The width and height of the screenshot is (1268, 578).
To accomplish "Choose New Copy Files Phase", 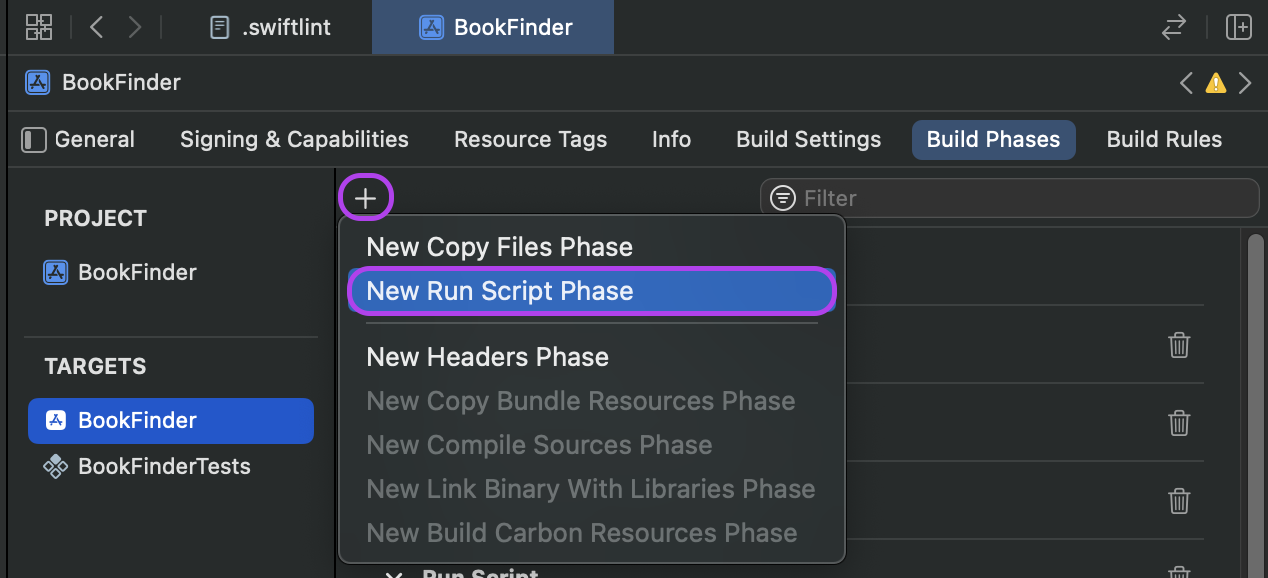I will (x=499, y=247).
